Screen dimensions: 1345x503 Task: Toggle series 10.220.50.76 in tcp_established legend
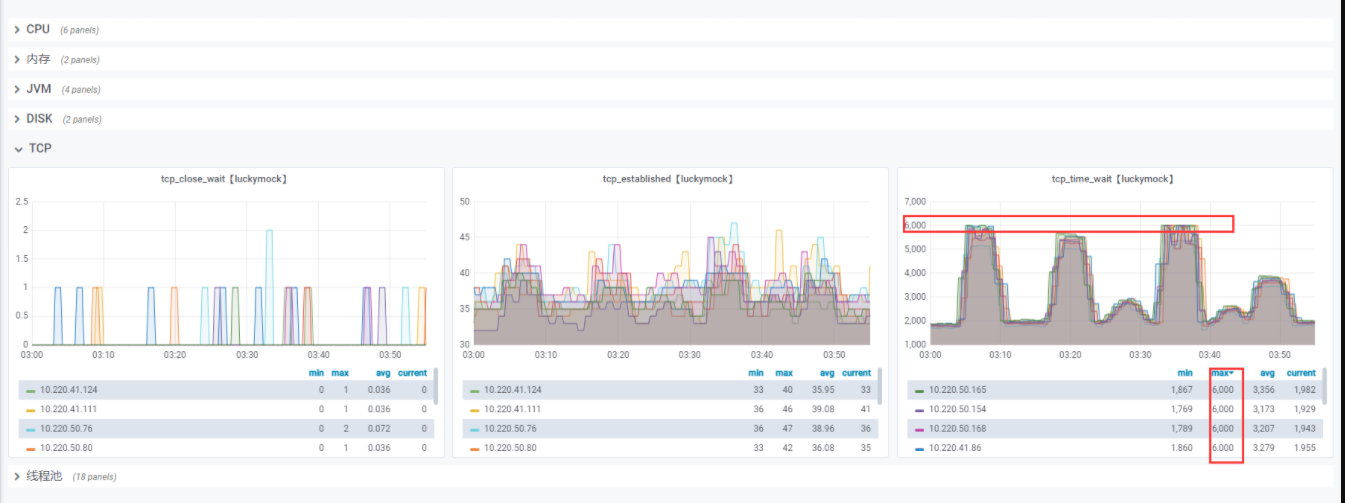(509, 429)
